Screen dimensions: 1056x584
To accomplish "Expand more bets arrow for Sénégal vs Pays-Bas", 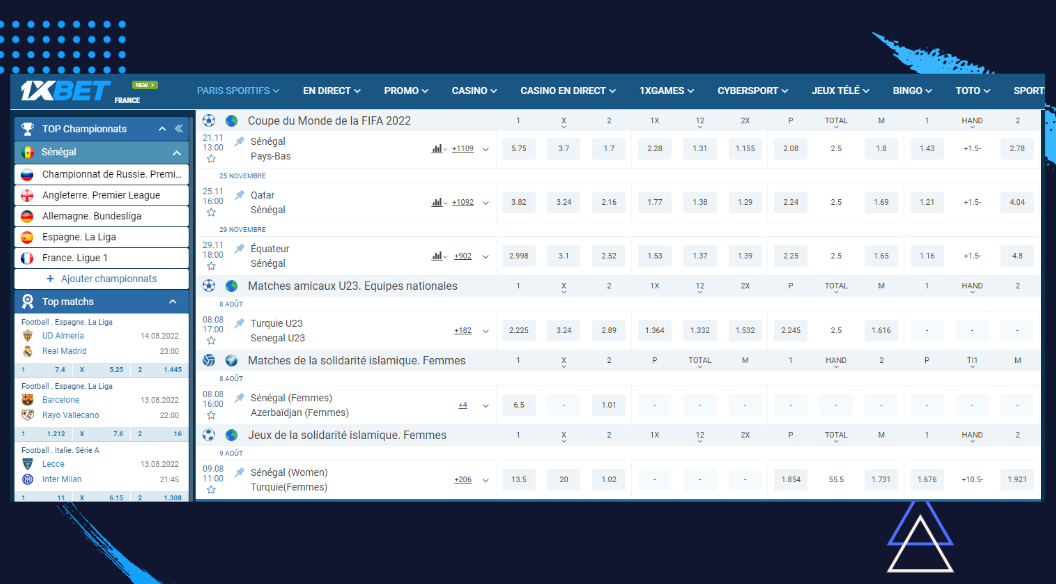I will point(486,150).
